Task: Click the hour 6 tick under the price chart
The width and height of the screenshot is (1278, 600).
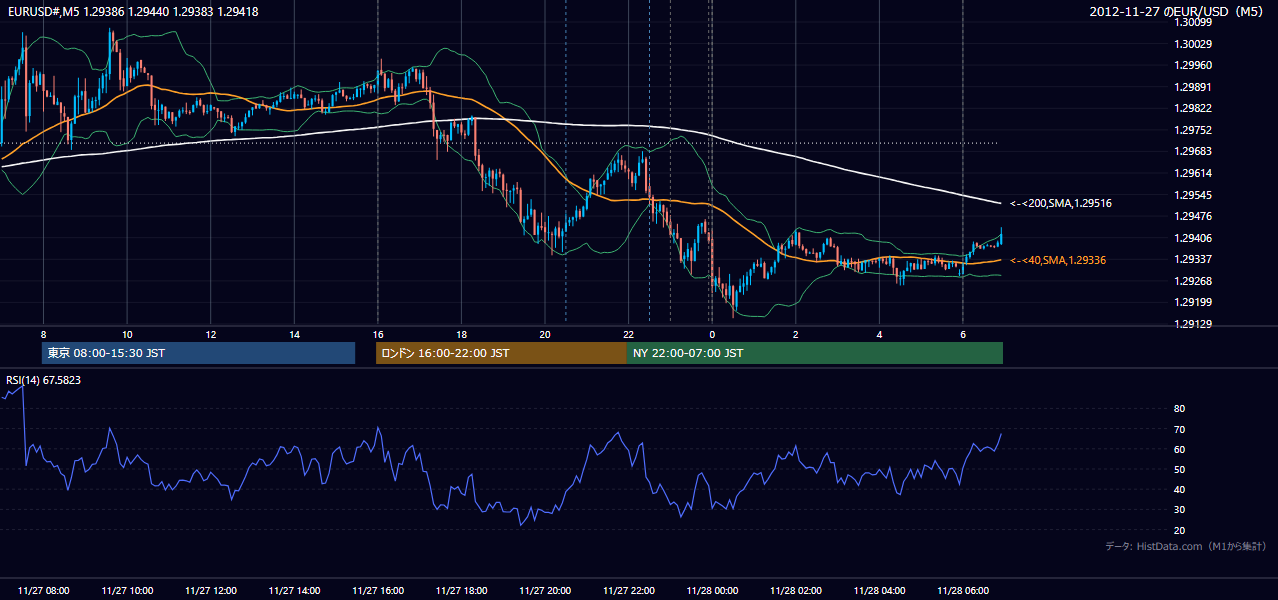Action: [963, 333]
